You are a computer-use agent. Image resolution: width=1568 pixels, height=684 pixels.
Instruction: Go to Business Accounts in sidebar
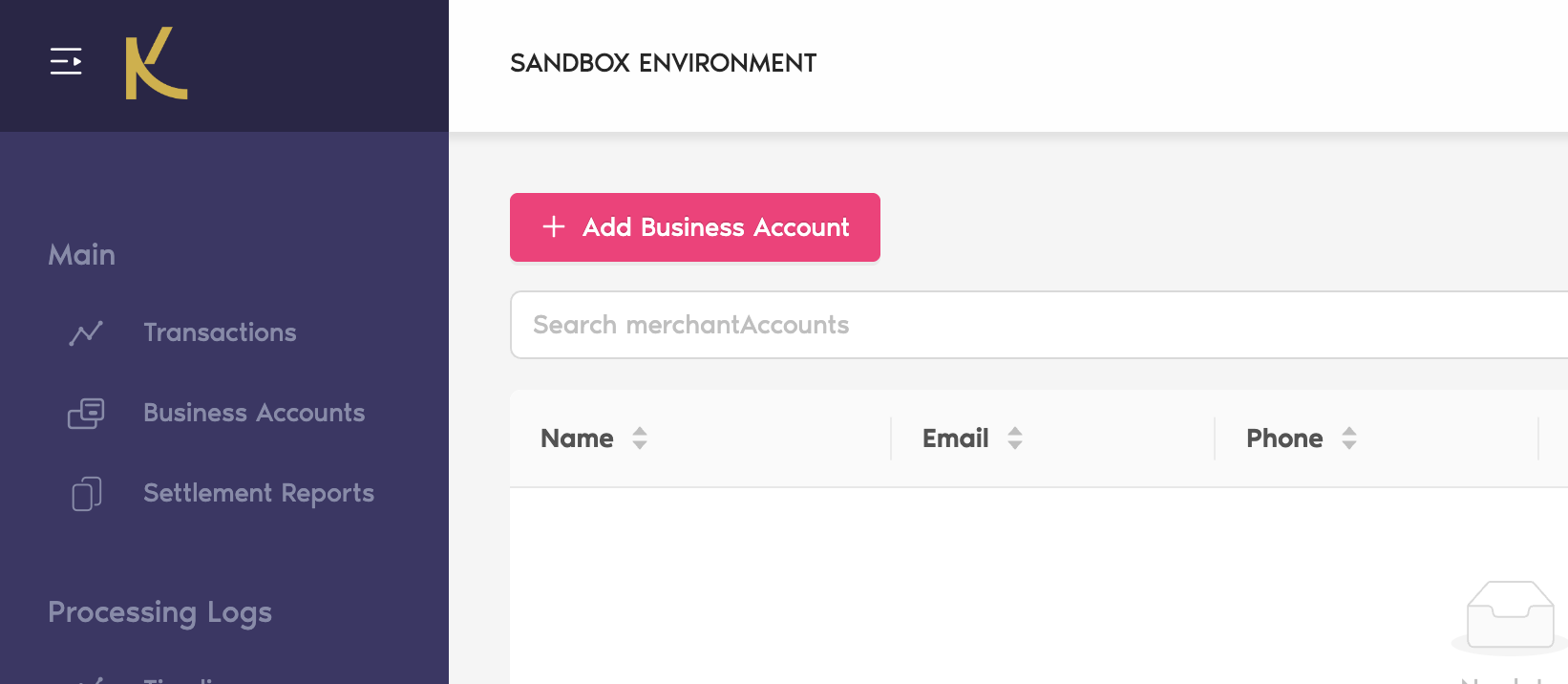pyautogui.click(x=254, y=413)
